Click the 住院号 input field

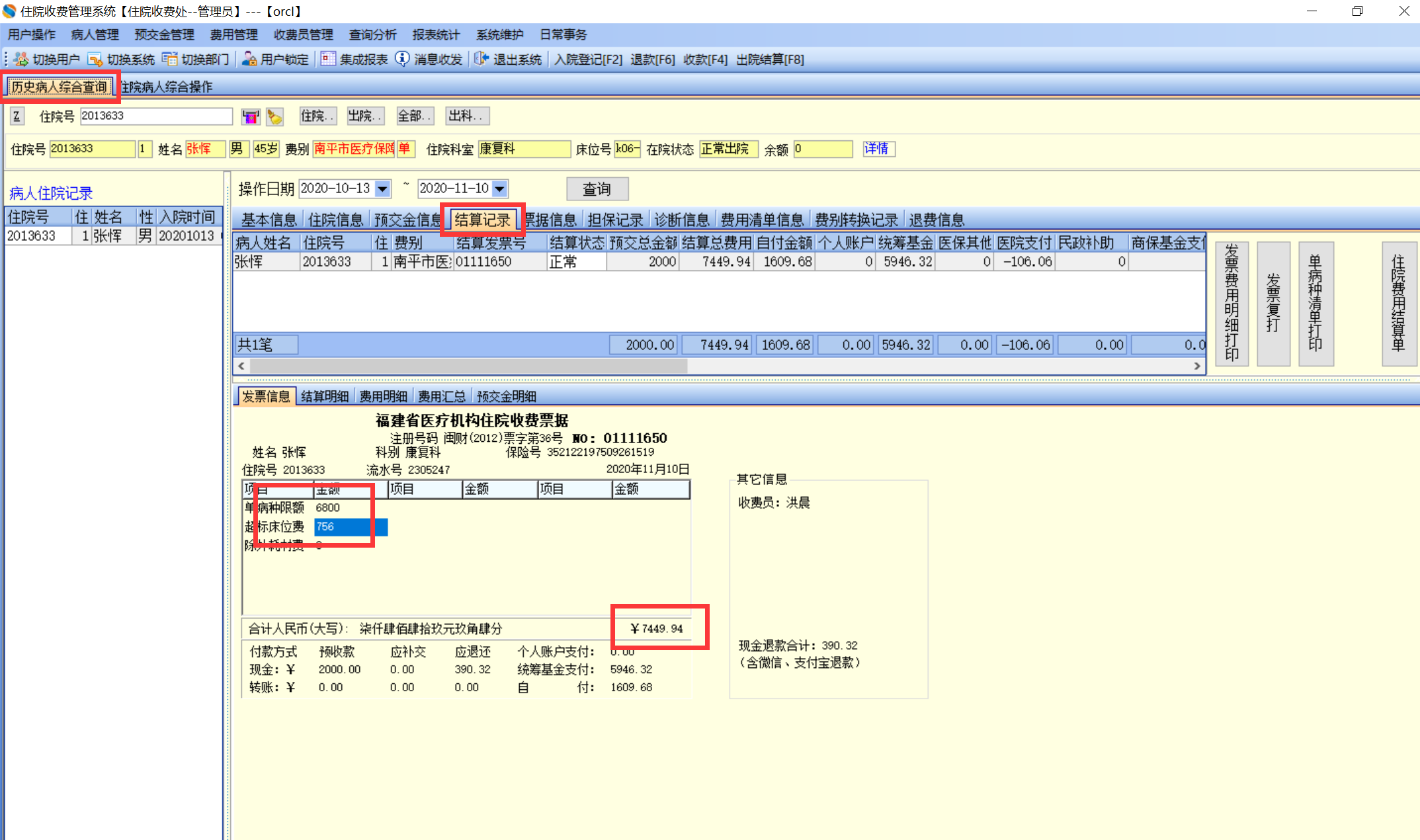(156, 116)
